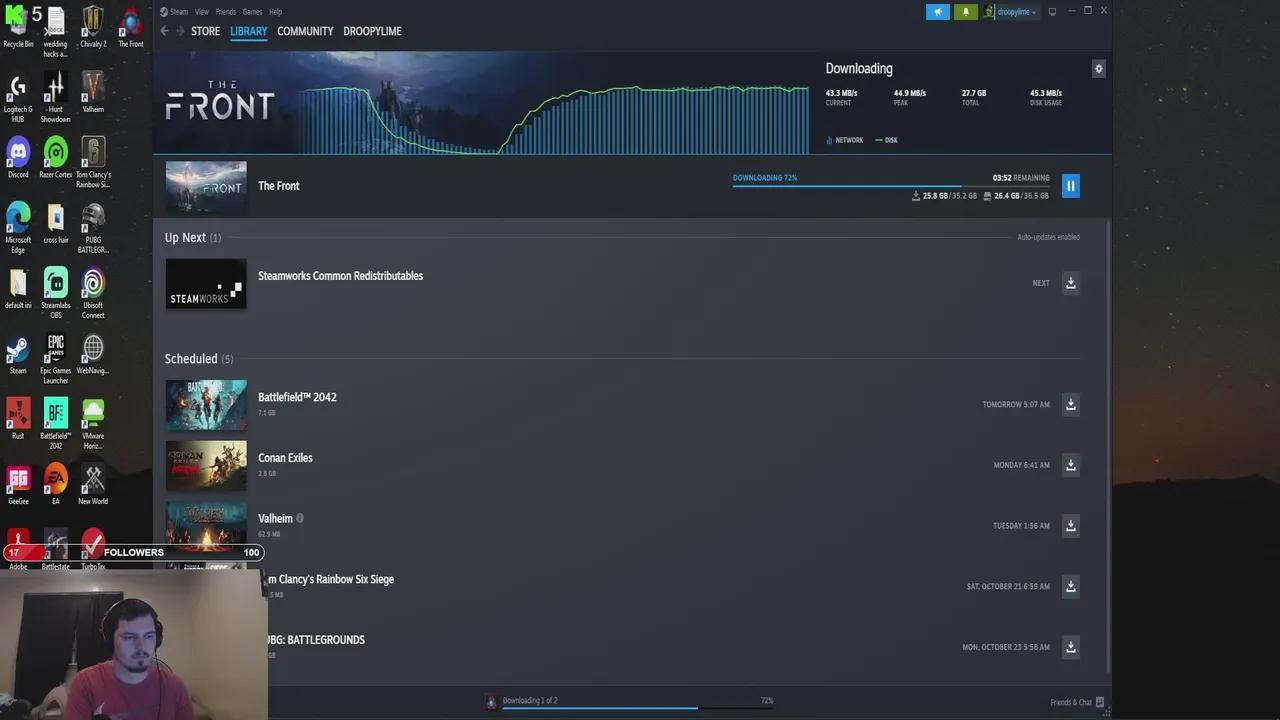This screenshot has height=720, width=1280.
Task: Open Steamworks thumbnail in Up Next
Action: point(206,284)
